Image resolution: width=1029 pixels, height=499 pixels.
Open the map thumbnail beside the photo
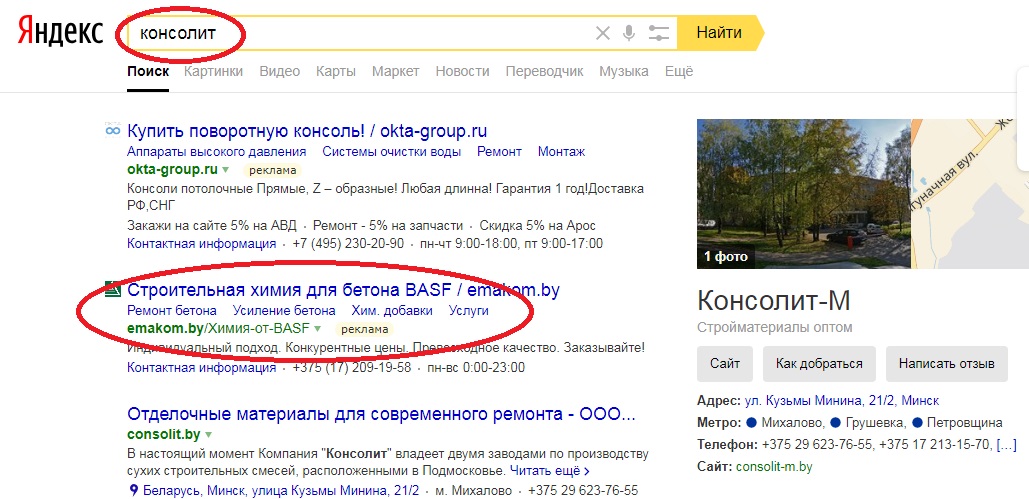click(970, 194)
